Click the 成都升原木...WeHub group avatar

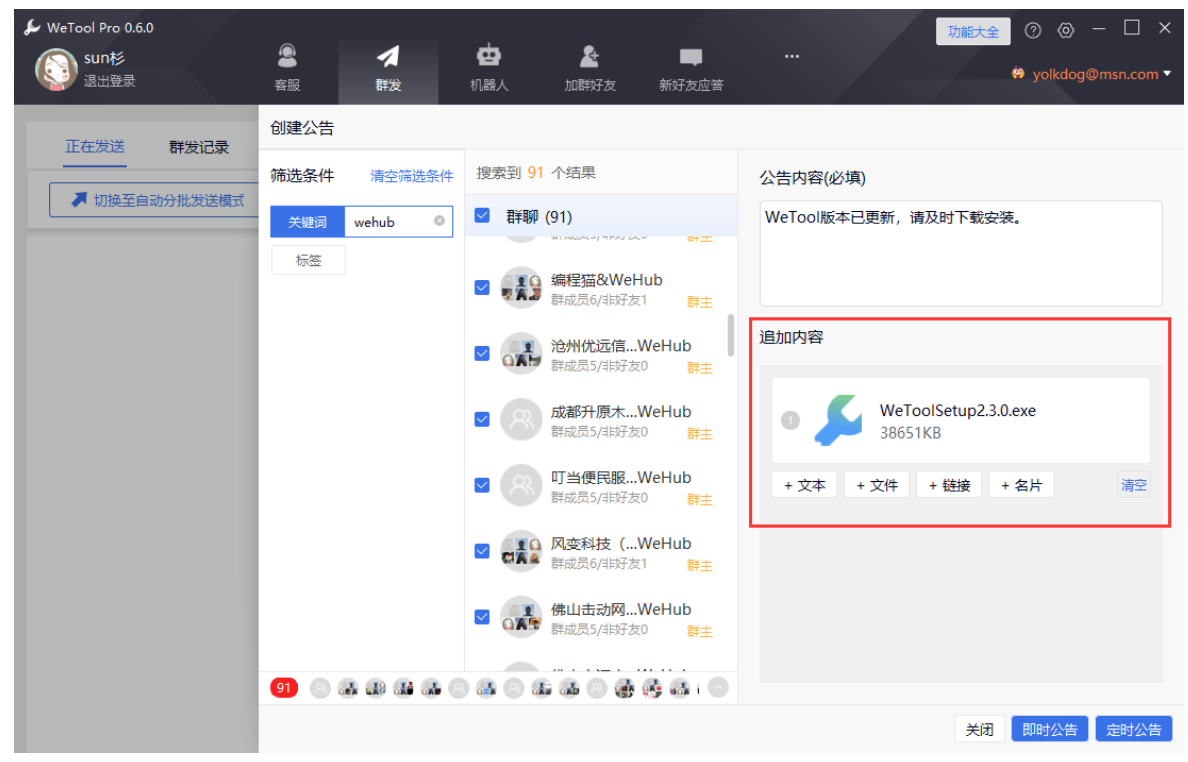(x=521, y=420)
